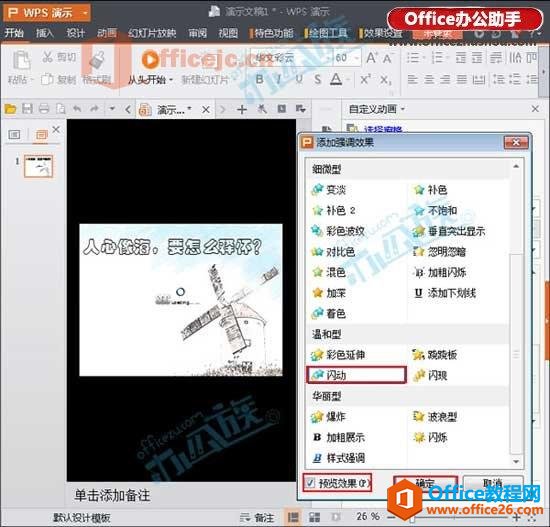Screen dimensions: 550x527
Task: Switch to outline view tab
Action: 14,134
